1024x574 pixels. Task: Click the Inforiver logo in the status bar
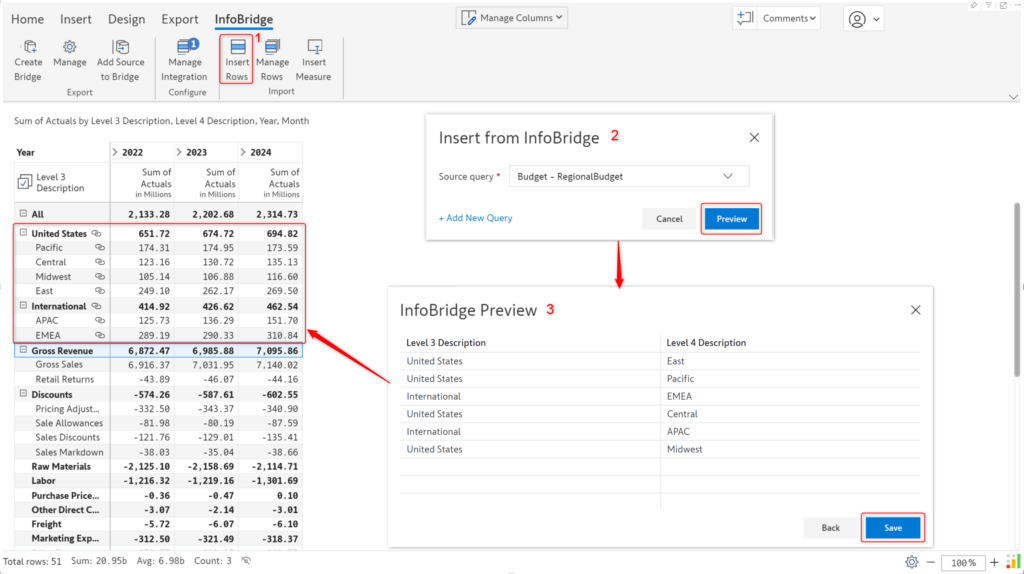[1013, 562]
